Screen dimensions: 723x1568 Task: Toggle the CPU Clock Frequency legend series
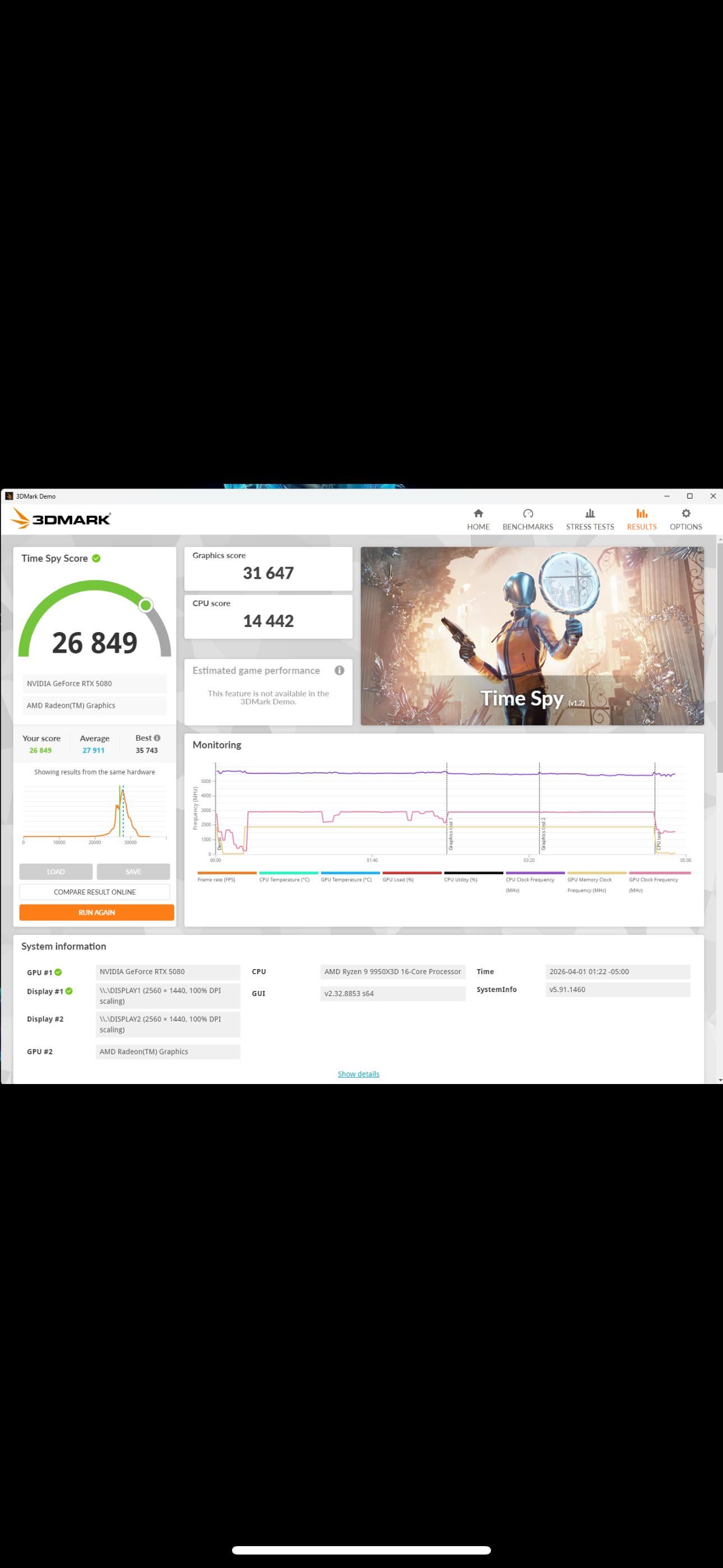(530, 879)
